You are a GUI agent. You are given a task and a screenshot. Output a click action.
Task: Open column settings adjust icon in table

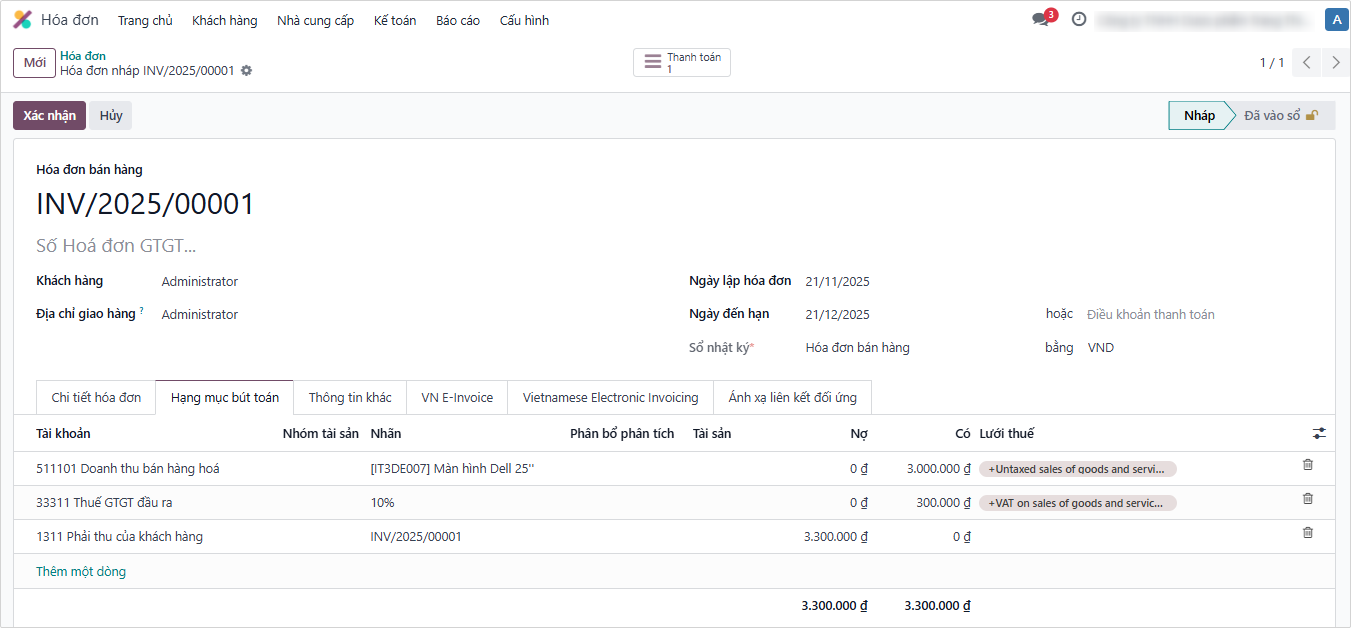(1319, 433)
